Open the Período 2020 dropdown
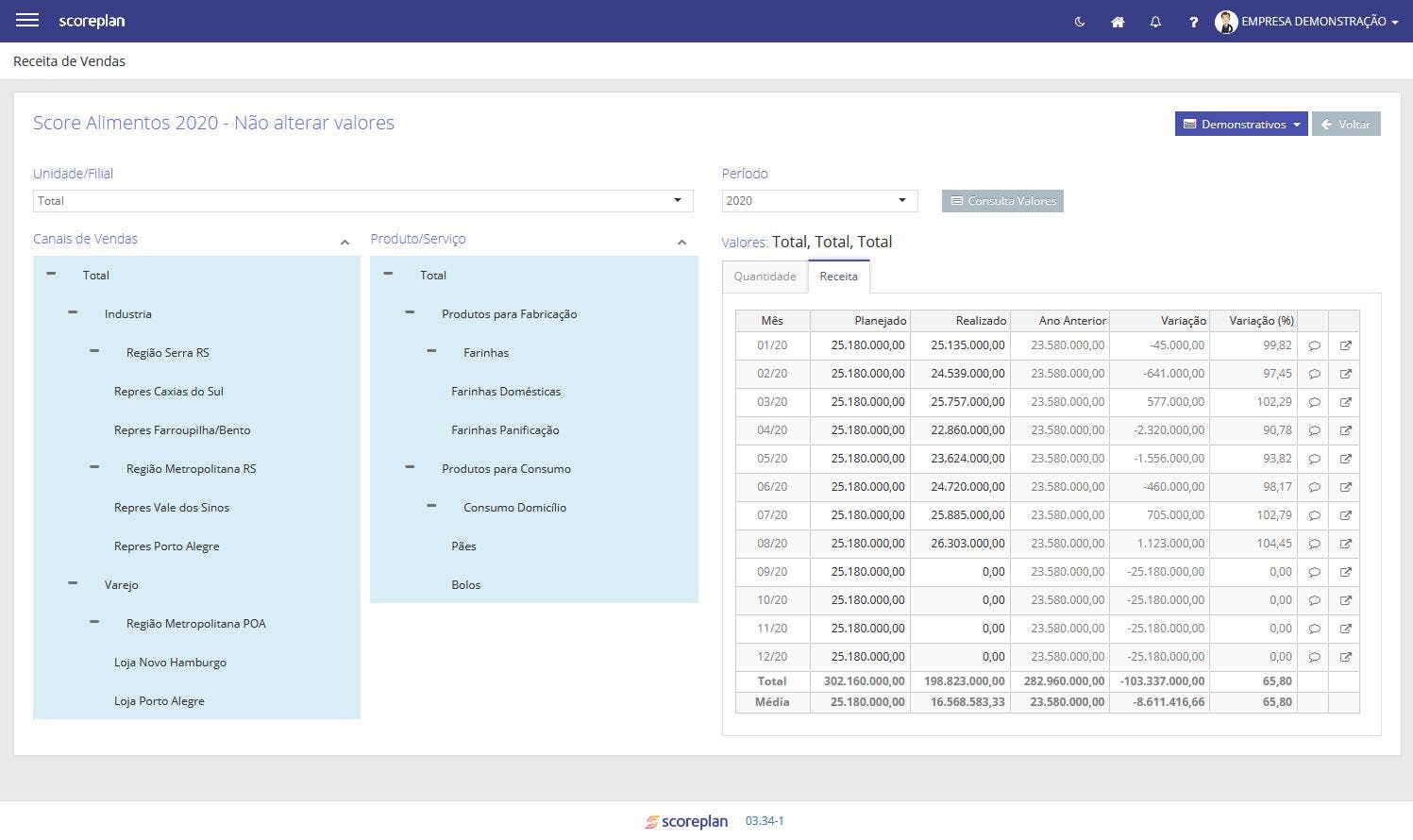This screenshot has width=1413, height=840. tap(819, 201)
